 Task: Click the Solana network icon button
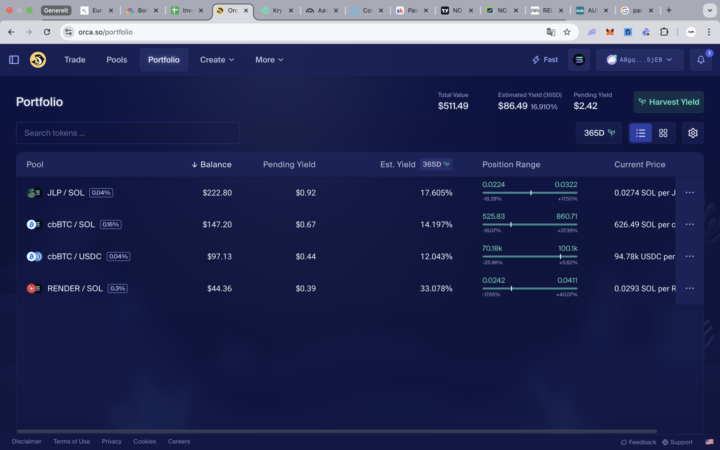pos(579,60)
